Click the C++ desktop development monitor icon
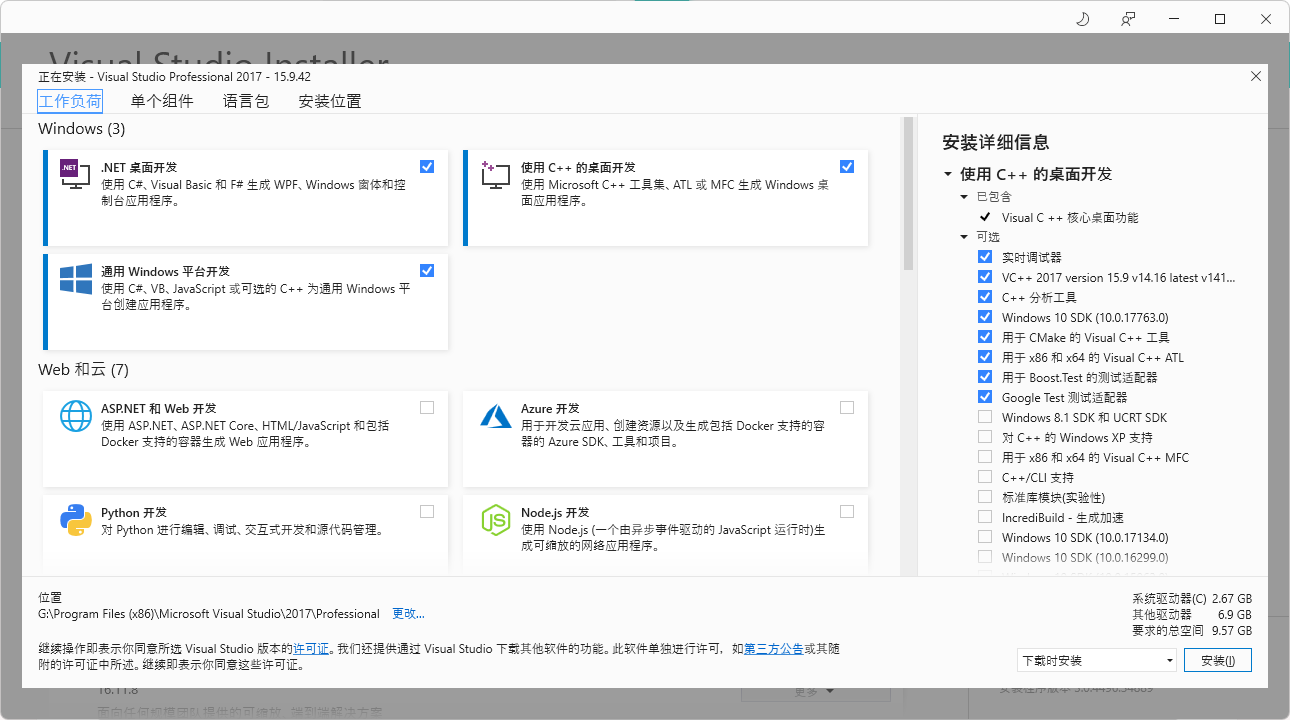 point(496,176)
